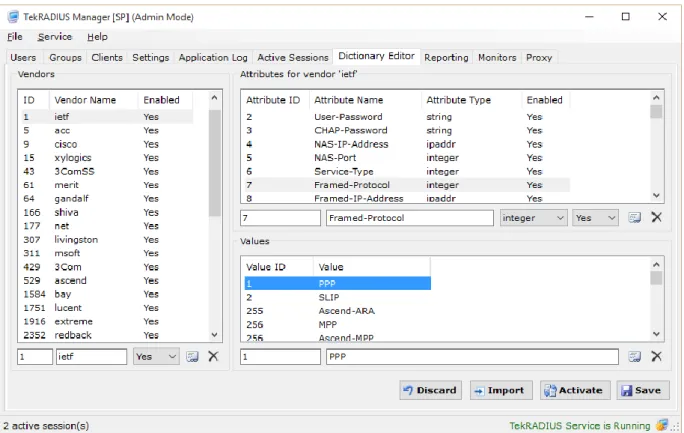
Task: Click the Framed-Protocol attribute name input
Action: click(410, 218)
